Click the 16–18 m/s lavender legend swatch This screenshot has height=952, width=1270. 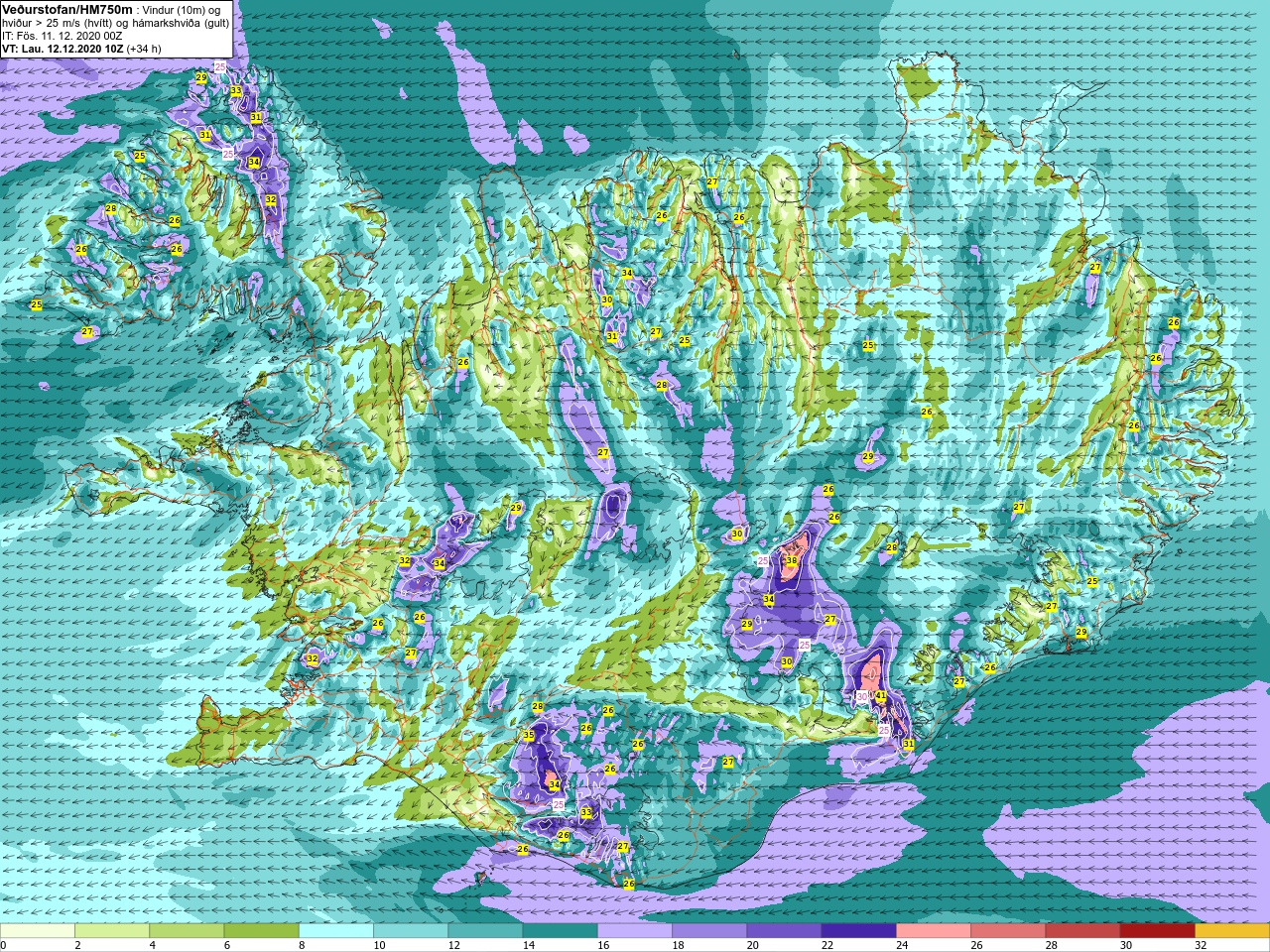pos(635,931)
